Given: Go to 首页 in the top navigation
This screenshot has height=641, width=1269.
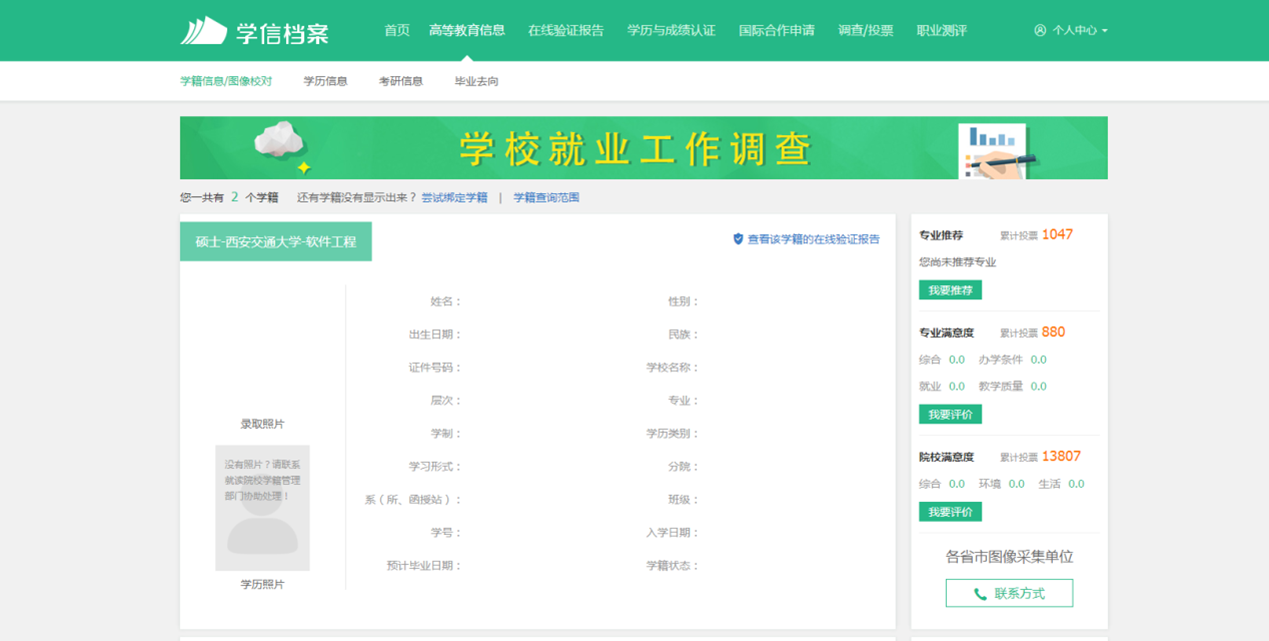Looking at the screenshot, I should [x=397, y=31].
